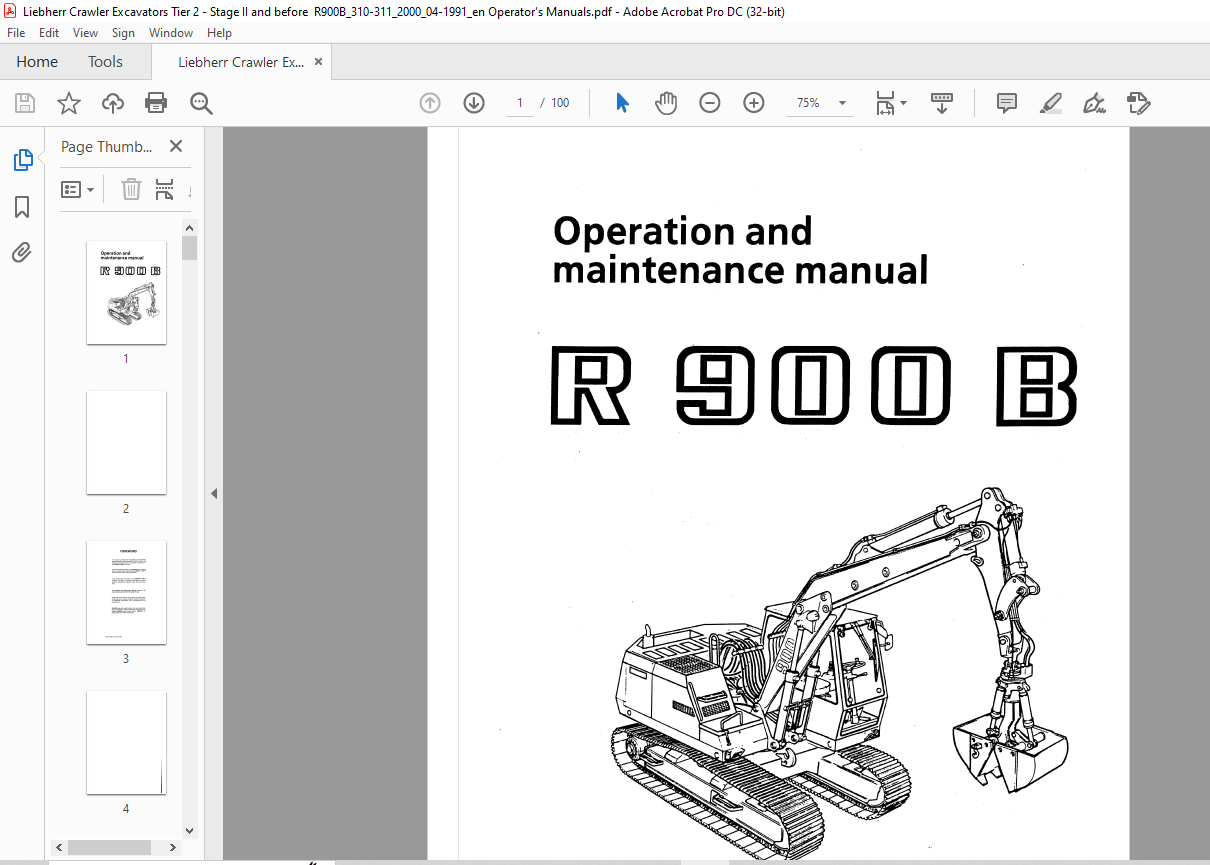1210x865 pixels.
Task: Click the "R 900 B" model title
Action: (813, 386)
